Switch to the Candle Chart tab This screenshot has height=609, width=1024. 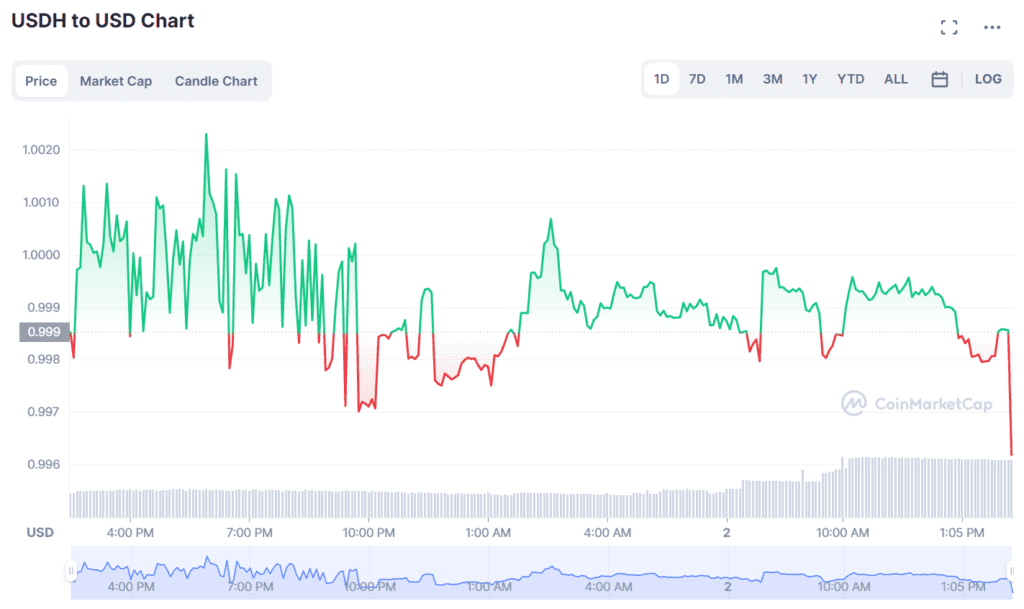click(x=216, y=81)
